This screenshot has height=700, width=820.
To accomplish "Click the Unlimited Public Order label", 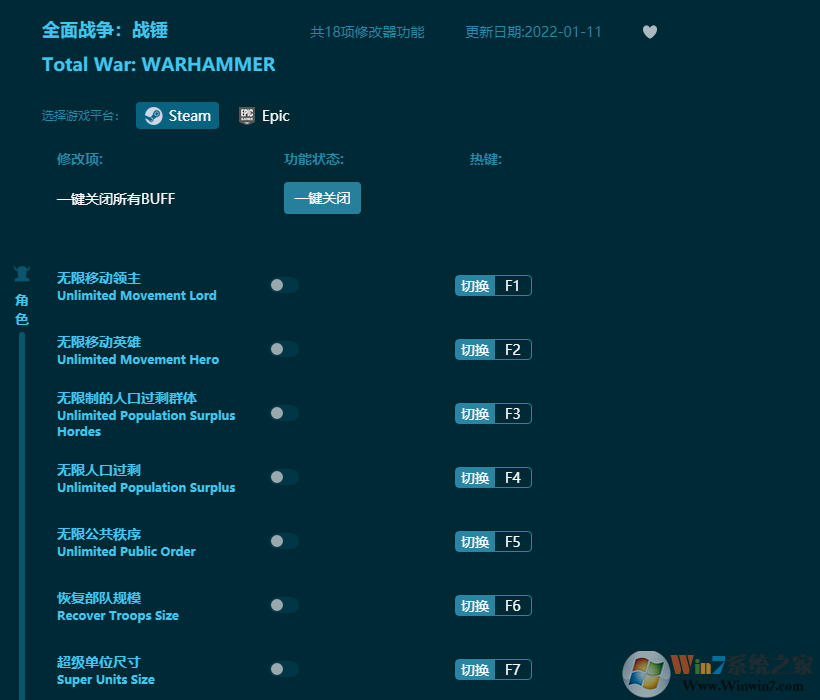I will coord(127,551).
